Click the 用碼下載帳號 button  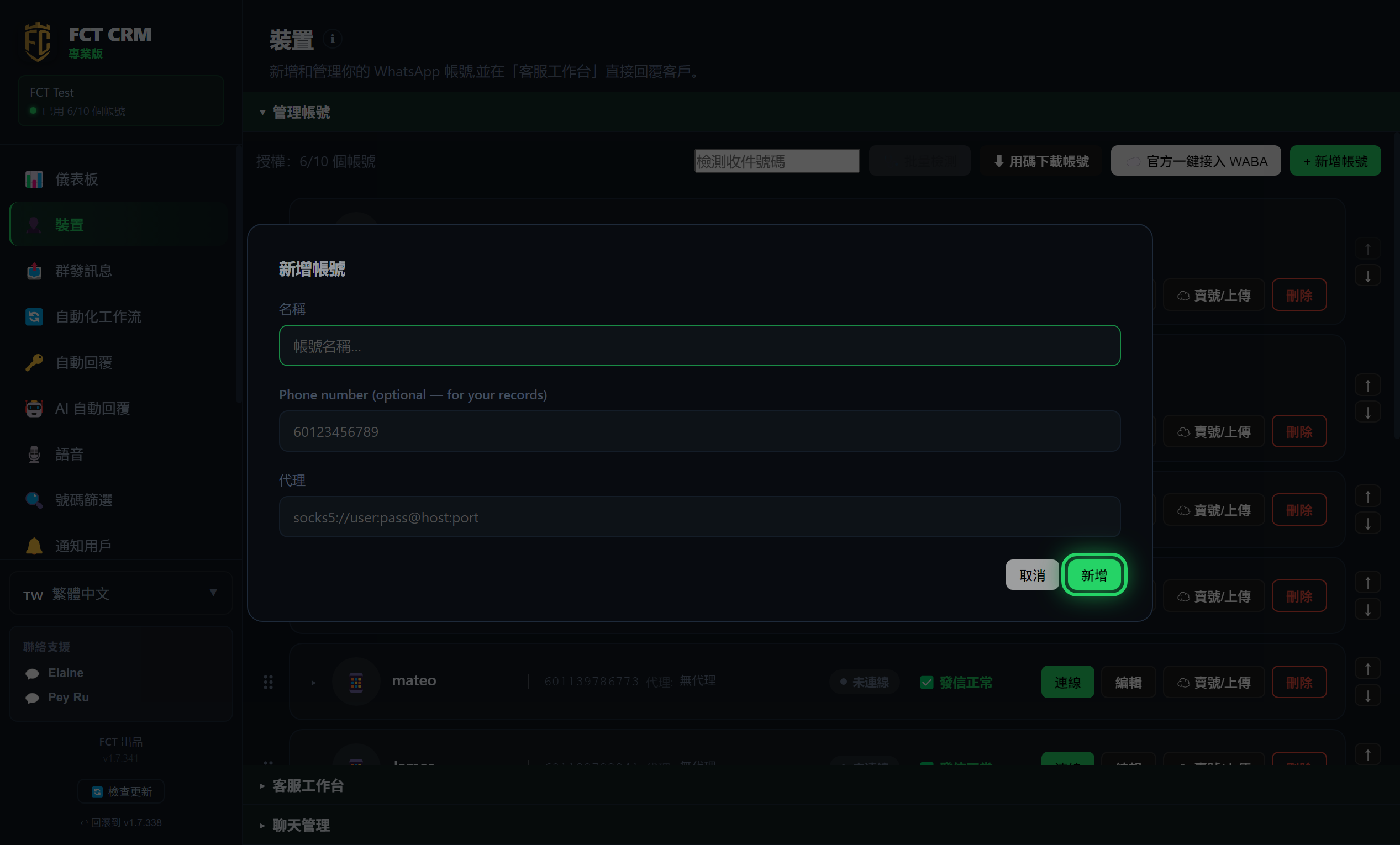(1041, 161)
